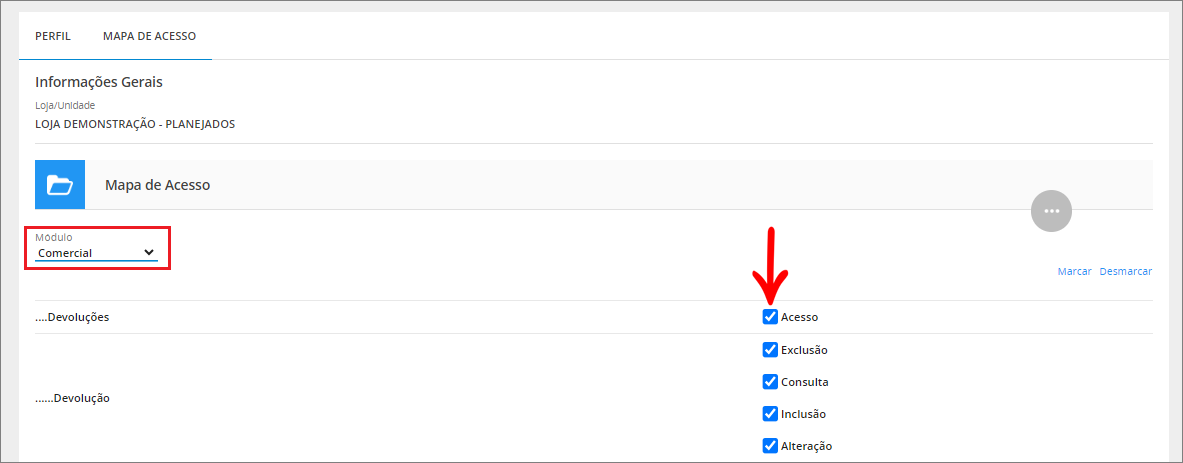Click the Desmarcar link
The image size is (1183, 463).
coord(1126,271)
